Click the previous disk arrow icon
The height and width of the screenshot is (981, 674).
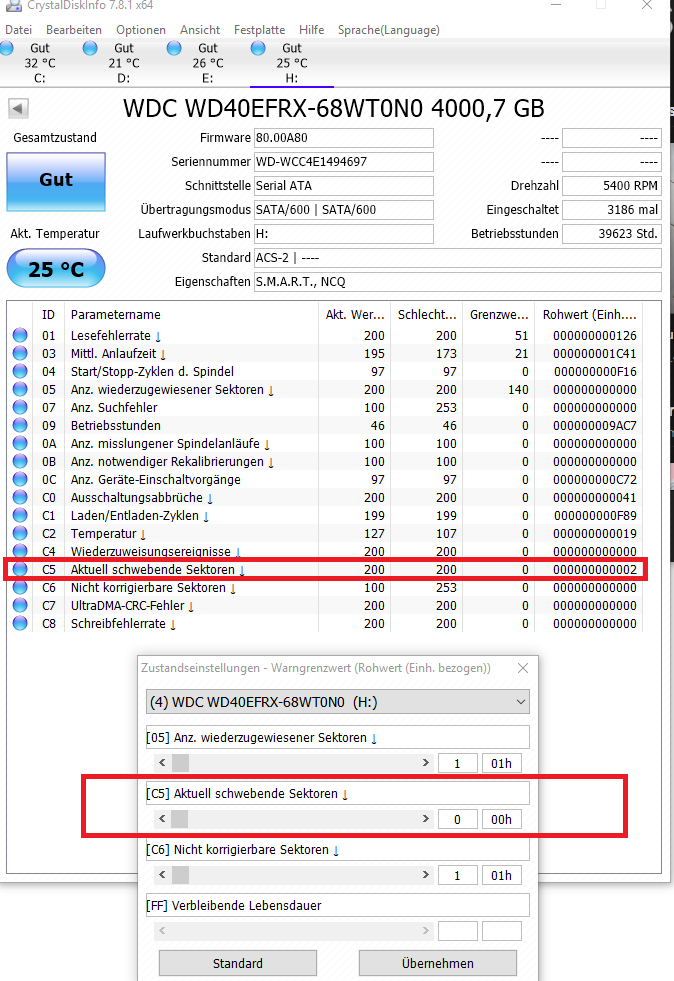tap(18, 108)
